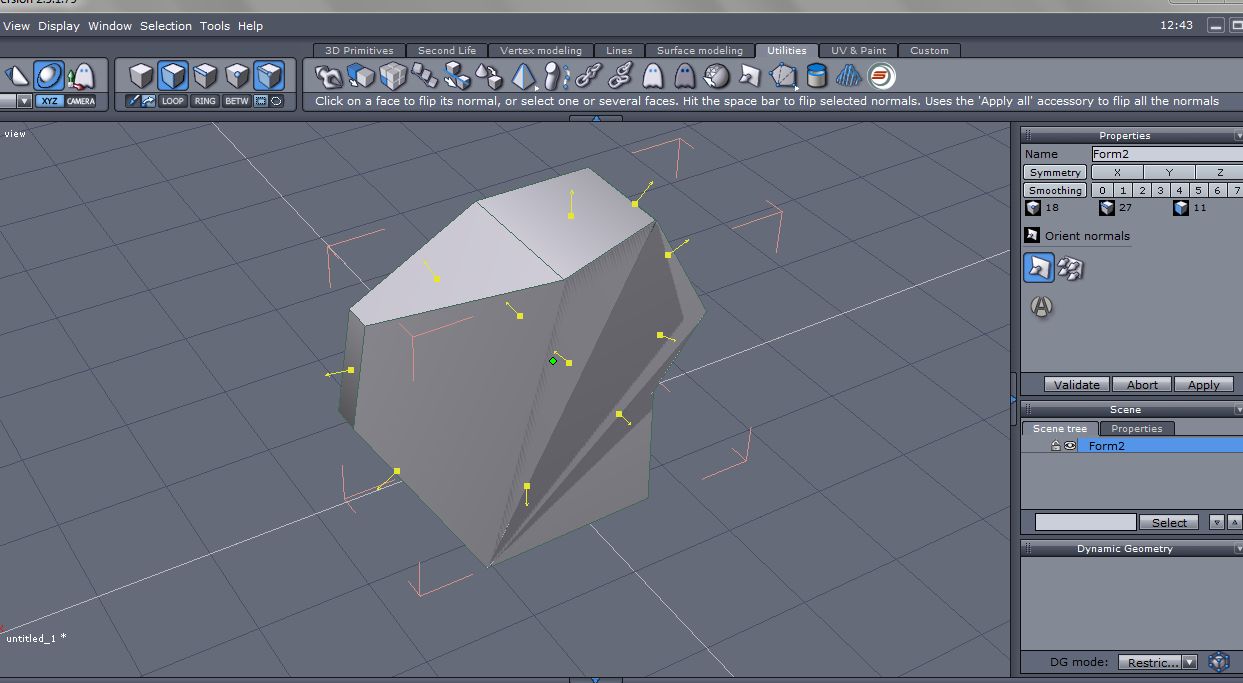Viewport: 1243px width, 683px height.
Task: Click the red S logo icon
Action: tap(880, 76)
